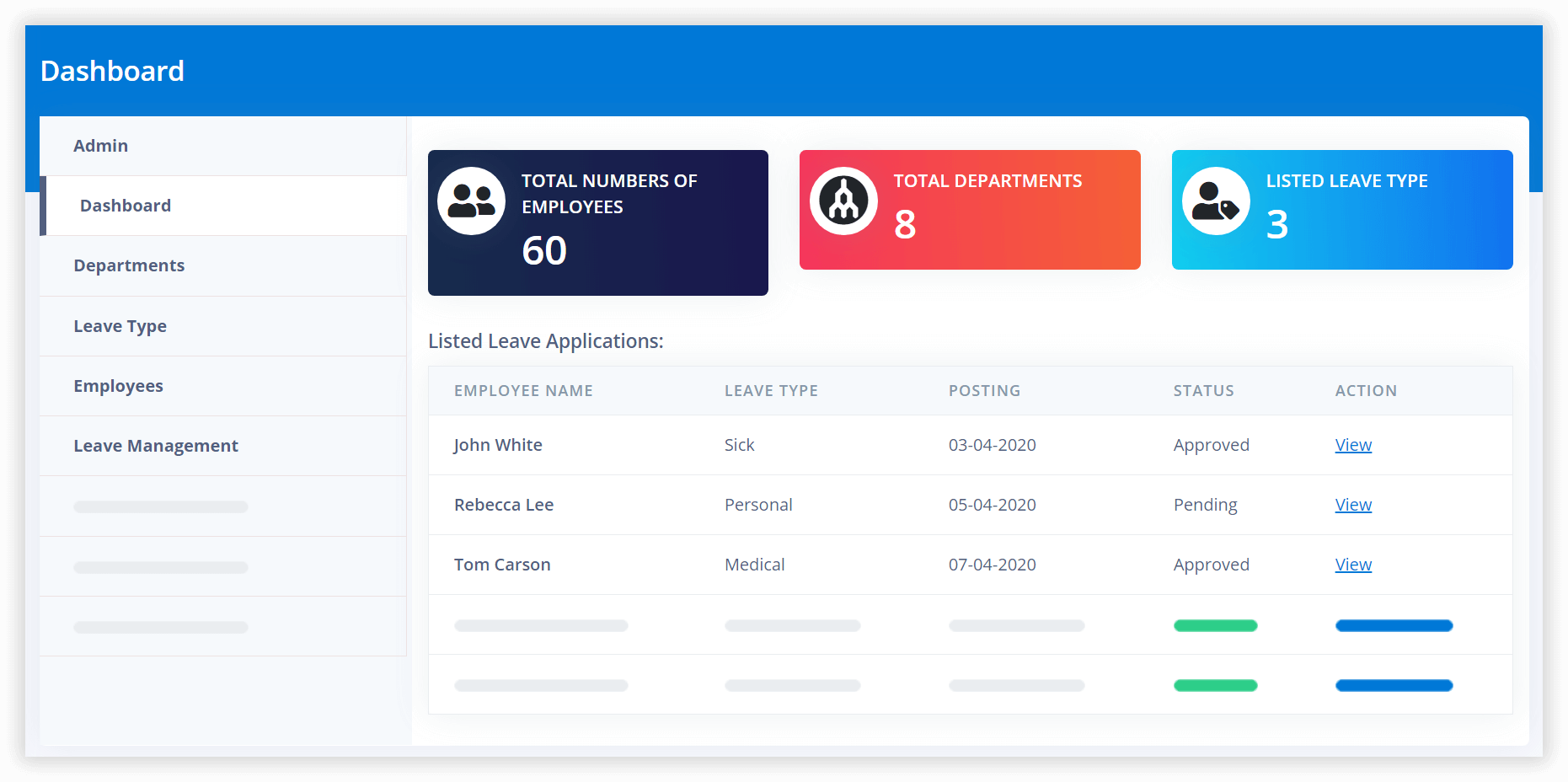Click the Posting column header

(984, 391)
